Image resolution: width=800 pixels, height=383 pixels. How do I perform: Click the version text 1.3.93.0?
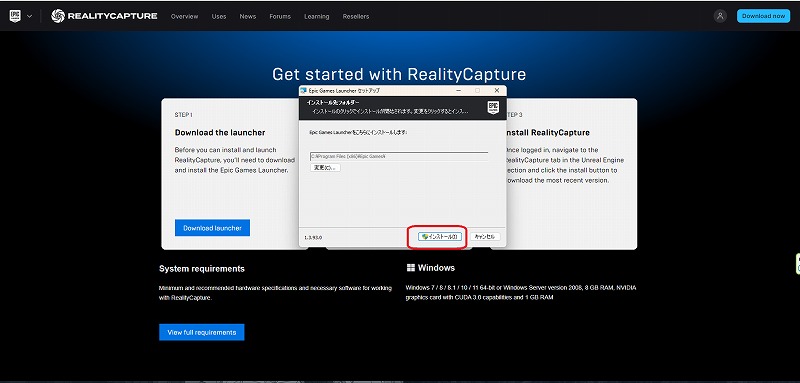[313, 237]
